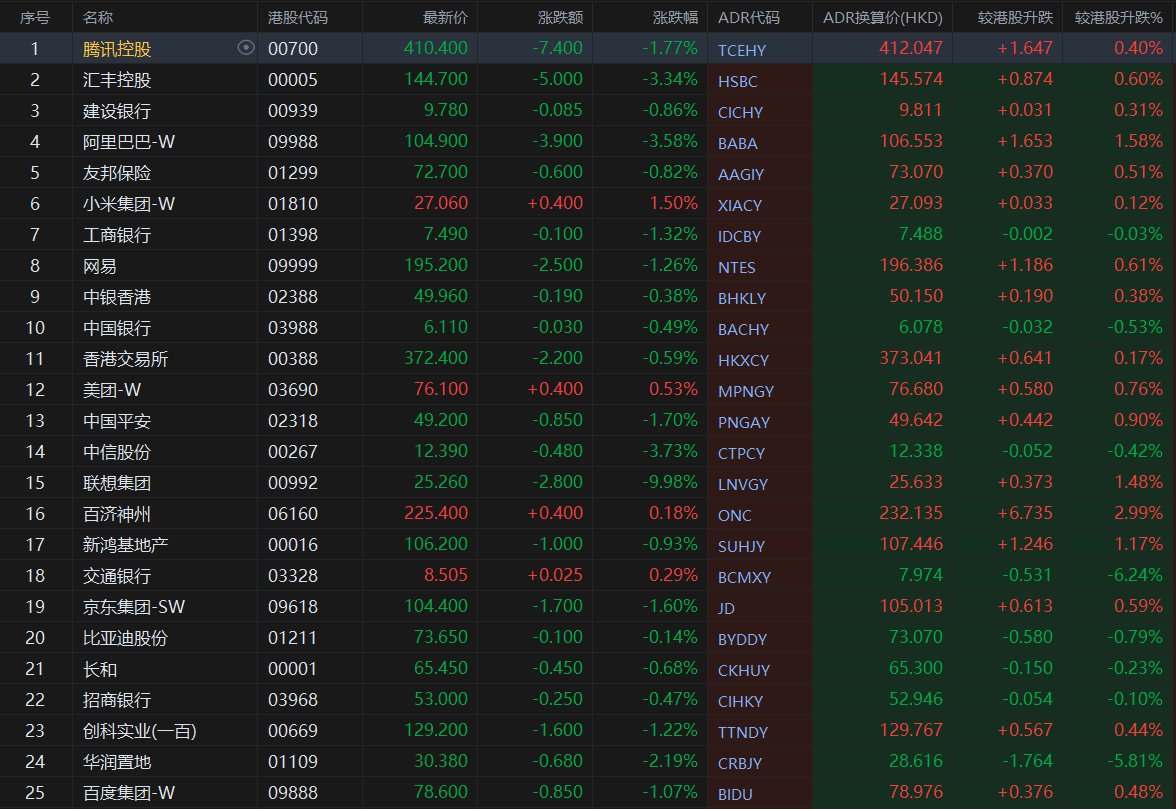Select the 中信股份 stock name
Image resolution: width=1176 pixels, height=809 pixels.
(117, 452)
